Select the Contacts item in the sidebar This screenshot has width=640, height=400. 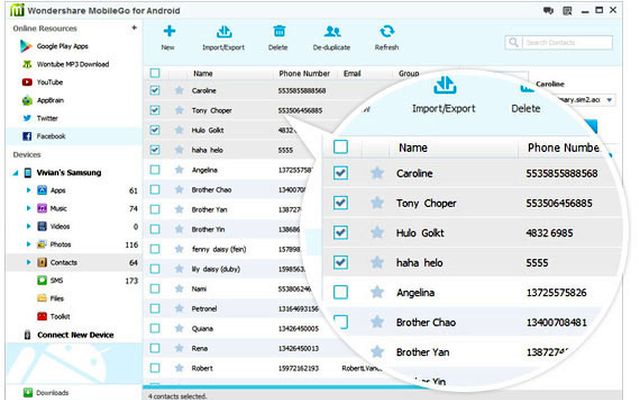[x=64, y=262]
